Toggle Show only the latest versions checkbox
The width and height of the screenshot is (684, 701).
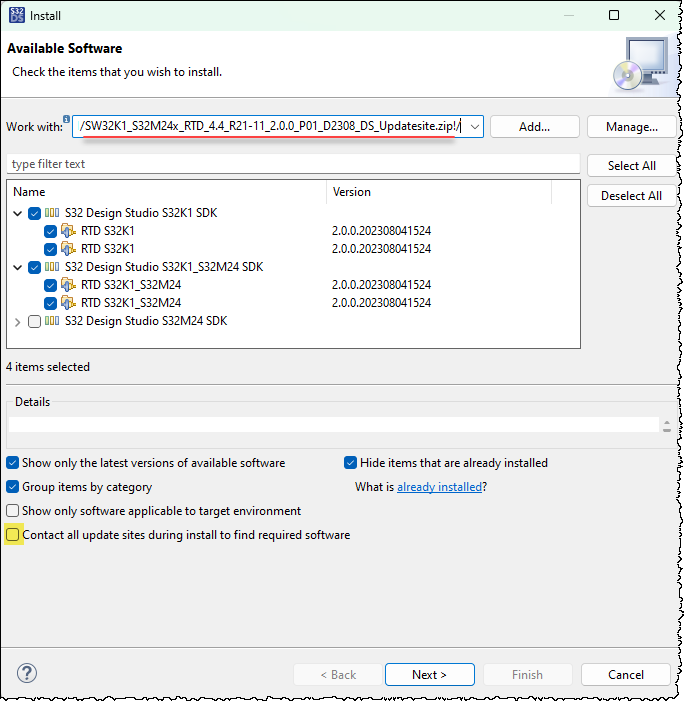point(13,463)
